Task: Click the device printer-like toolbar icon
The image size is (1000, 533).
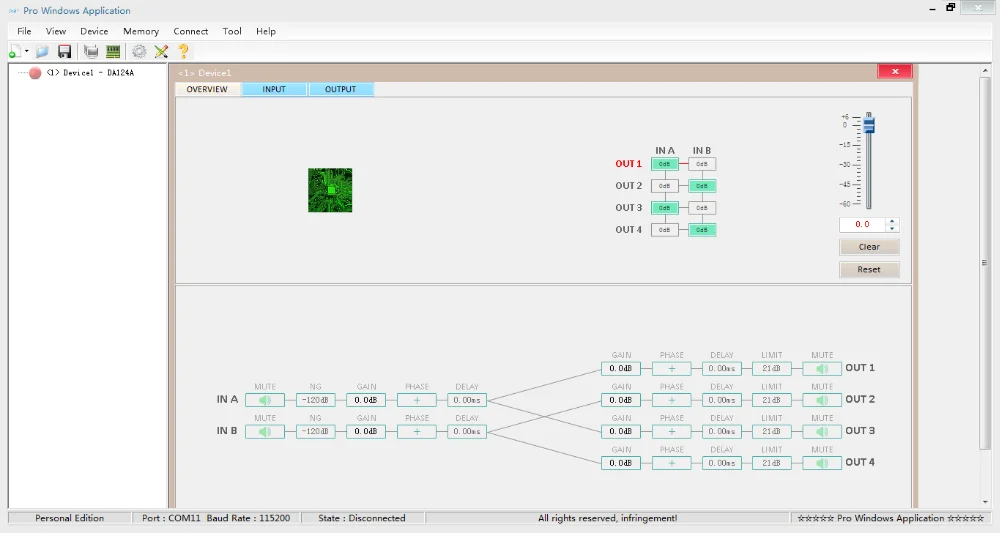Action: 91,52
